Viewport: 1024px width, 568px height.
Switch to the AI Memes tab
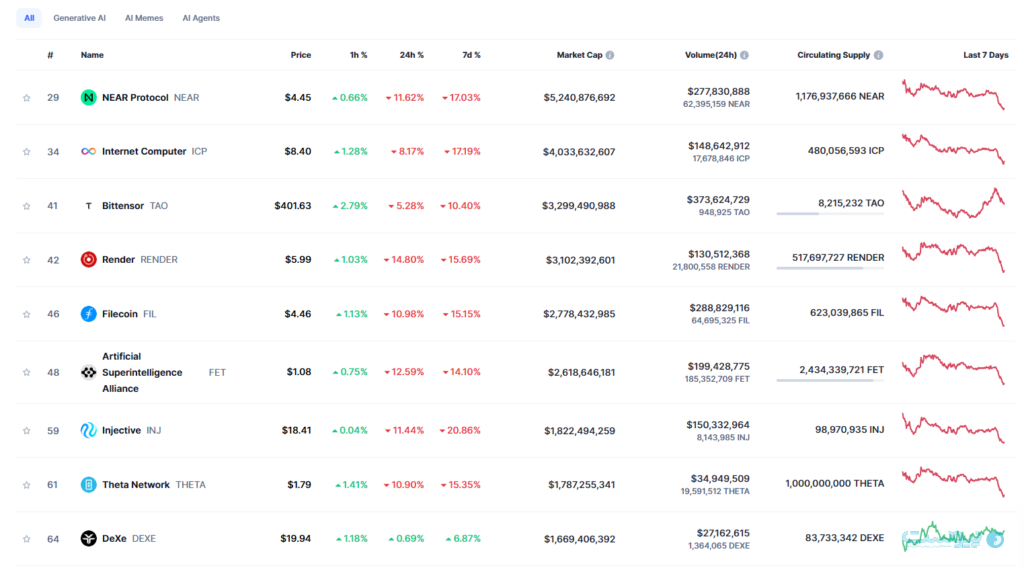[144, 18]
